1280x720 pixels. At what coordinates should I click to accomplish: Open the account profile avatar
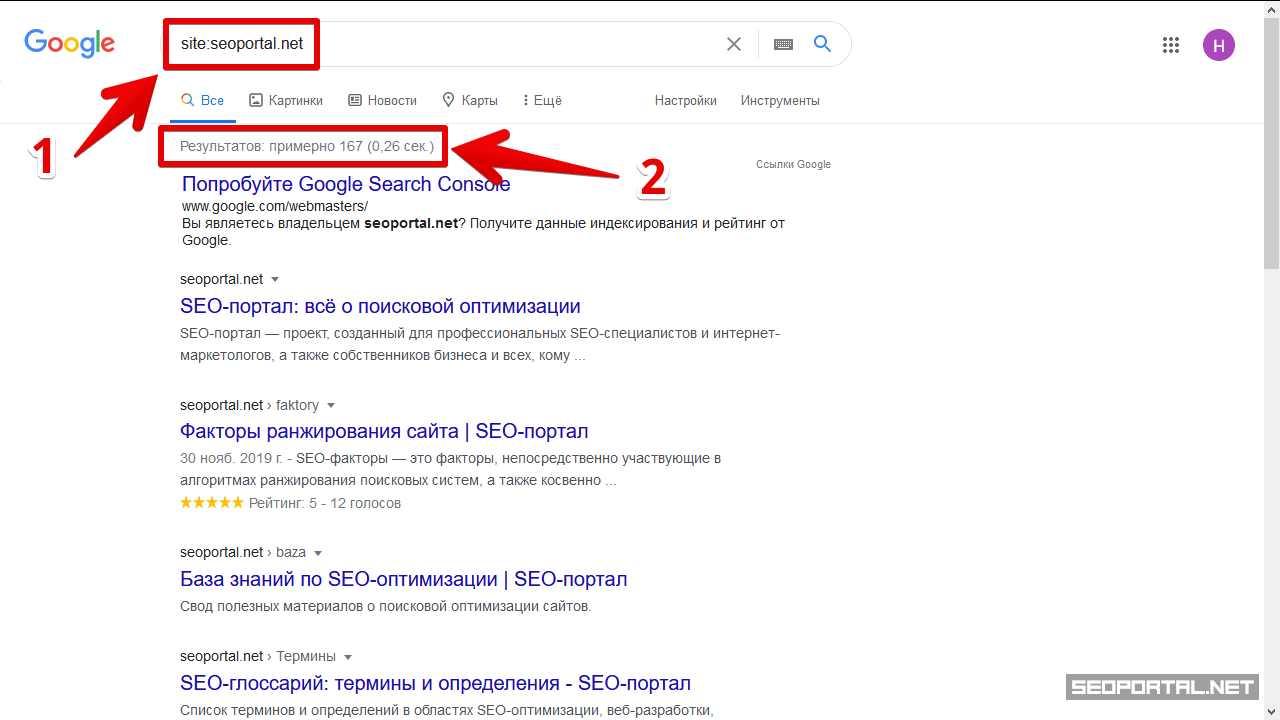tap(1218, 45)
